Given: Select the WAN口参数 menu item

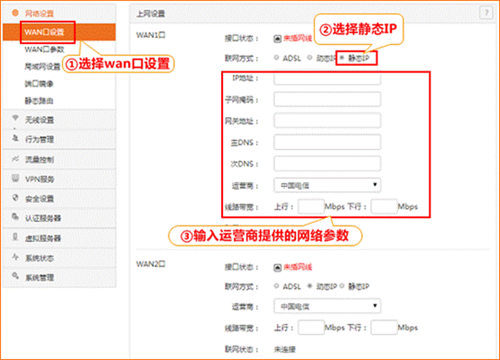Looking at the screenshot, I should coord(44,49).
